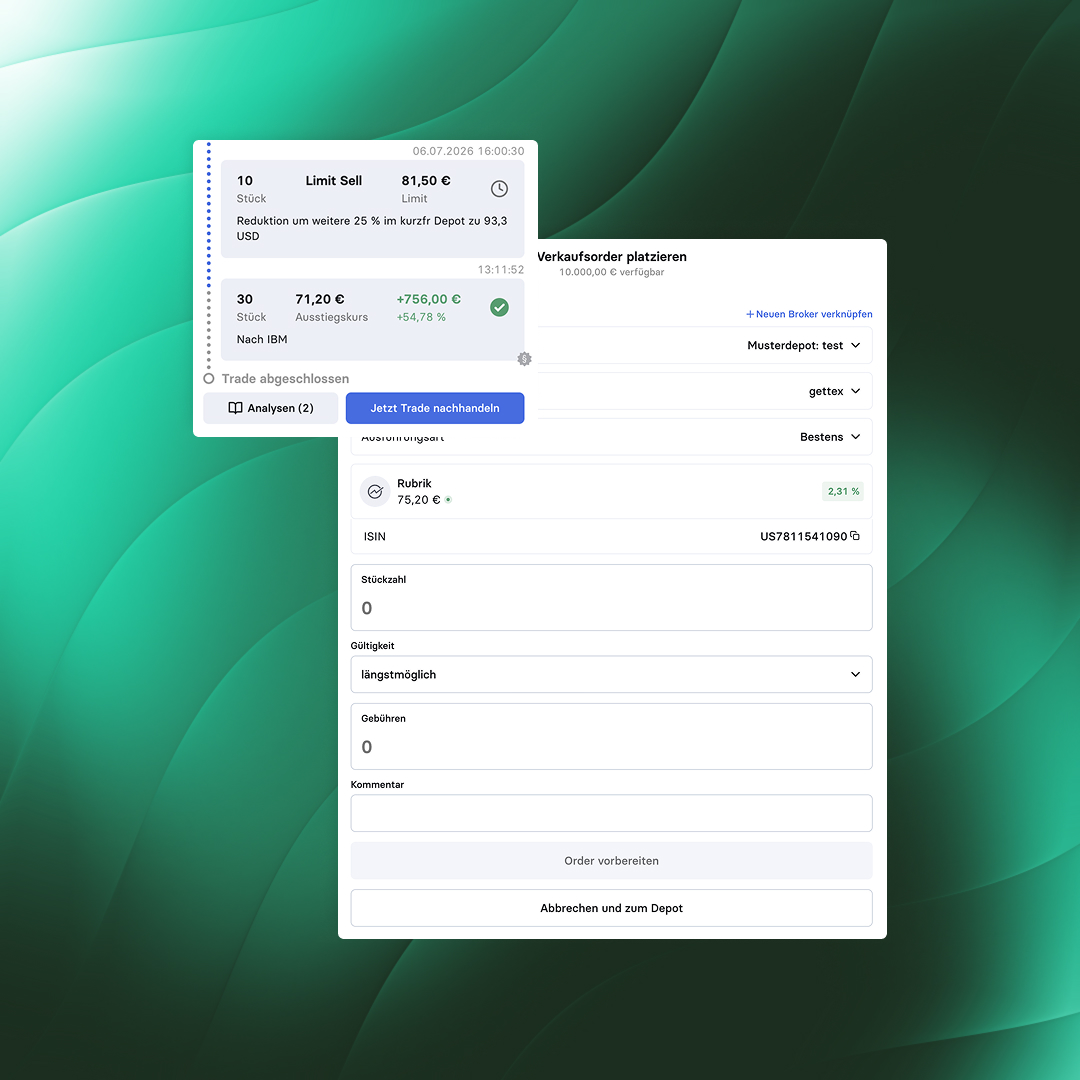Open Analysen (2)
This screenshot has height=1080, width=1080.
[x=271, y=408]
